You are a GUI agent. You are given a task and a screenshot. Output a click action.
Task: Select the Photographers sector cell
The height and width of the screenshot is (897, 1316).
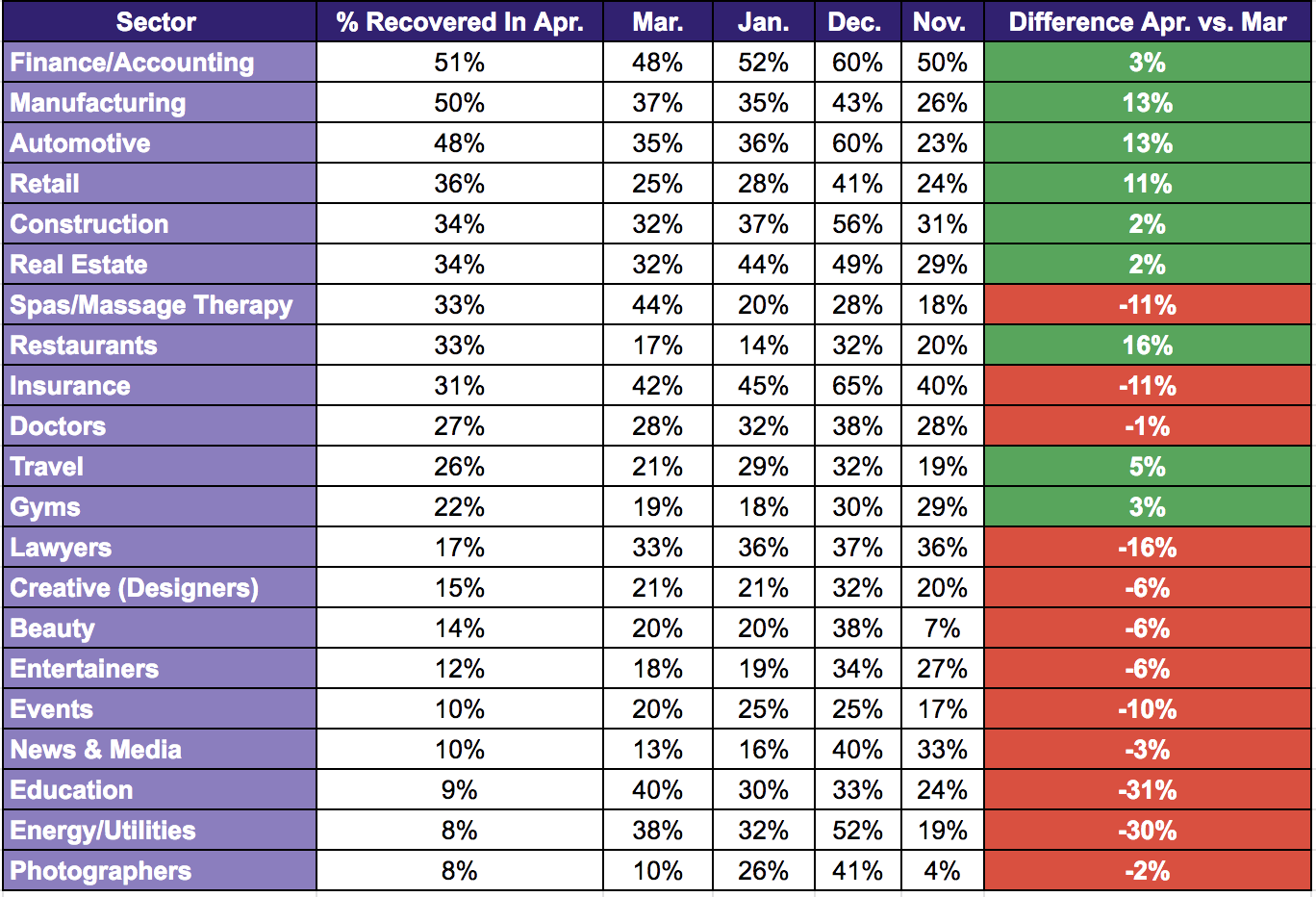click(x=101, y=871)
